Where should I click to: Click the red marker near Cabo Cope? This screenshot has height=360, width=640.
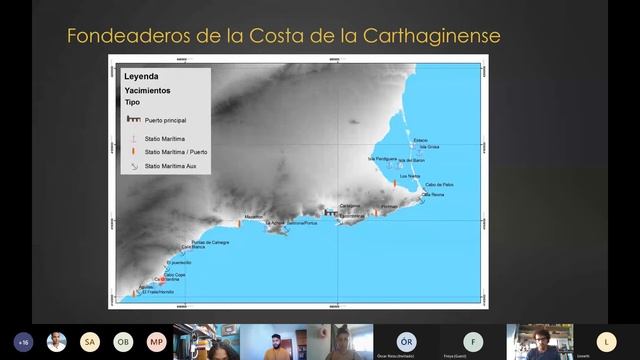(x=162, y=280)
